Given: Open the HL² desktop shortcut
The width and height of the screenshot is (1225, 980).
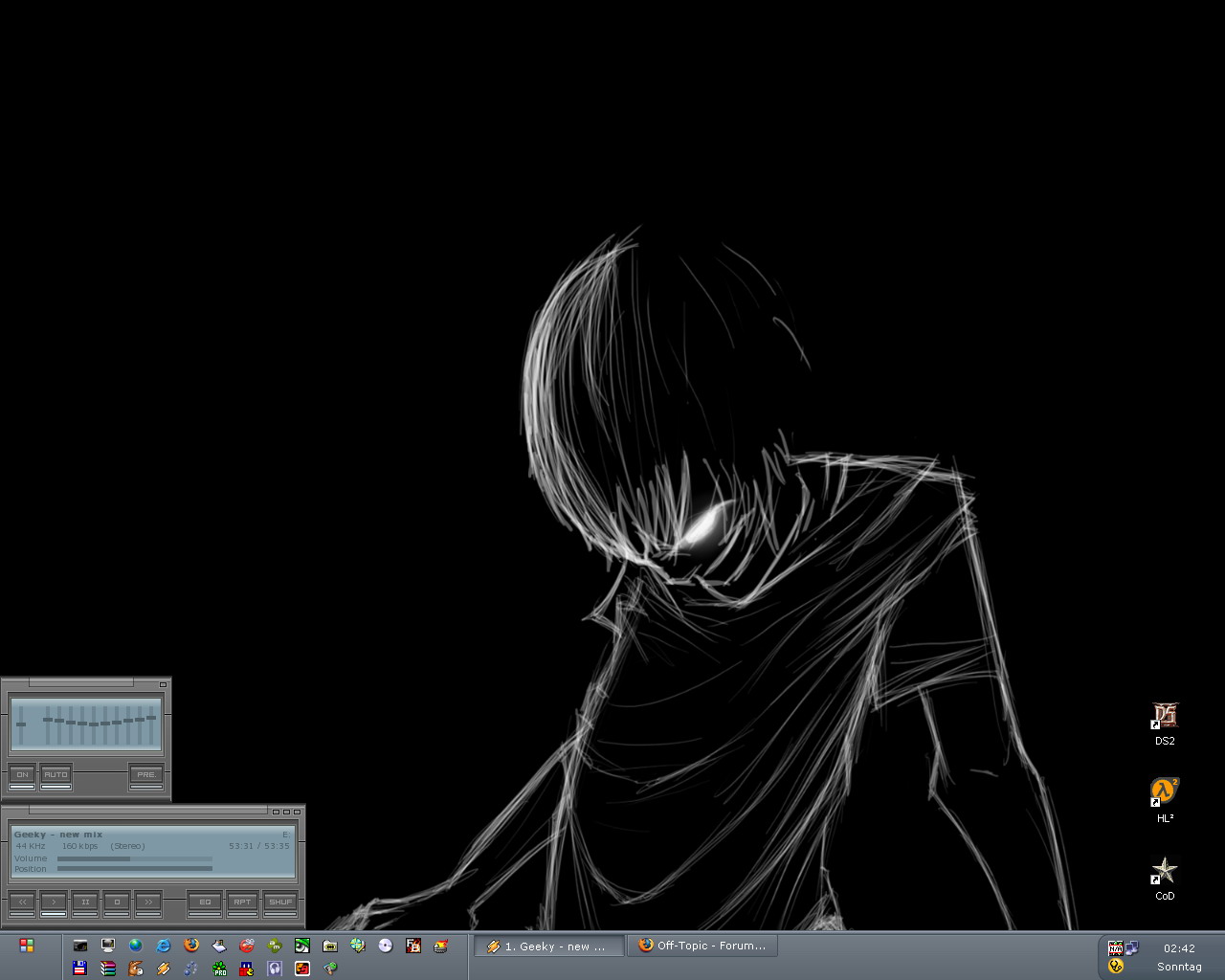Looking at the screenshot, I should point(1165,800).
